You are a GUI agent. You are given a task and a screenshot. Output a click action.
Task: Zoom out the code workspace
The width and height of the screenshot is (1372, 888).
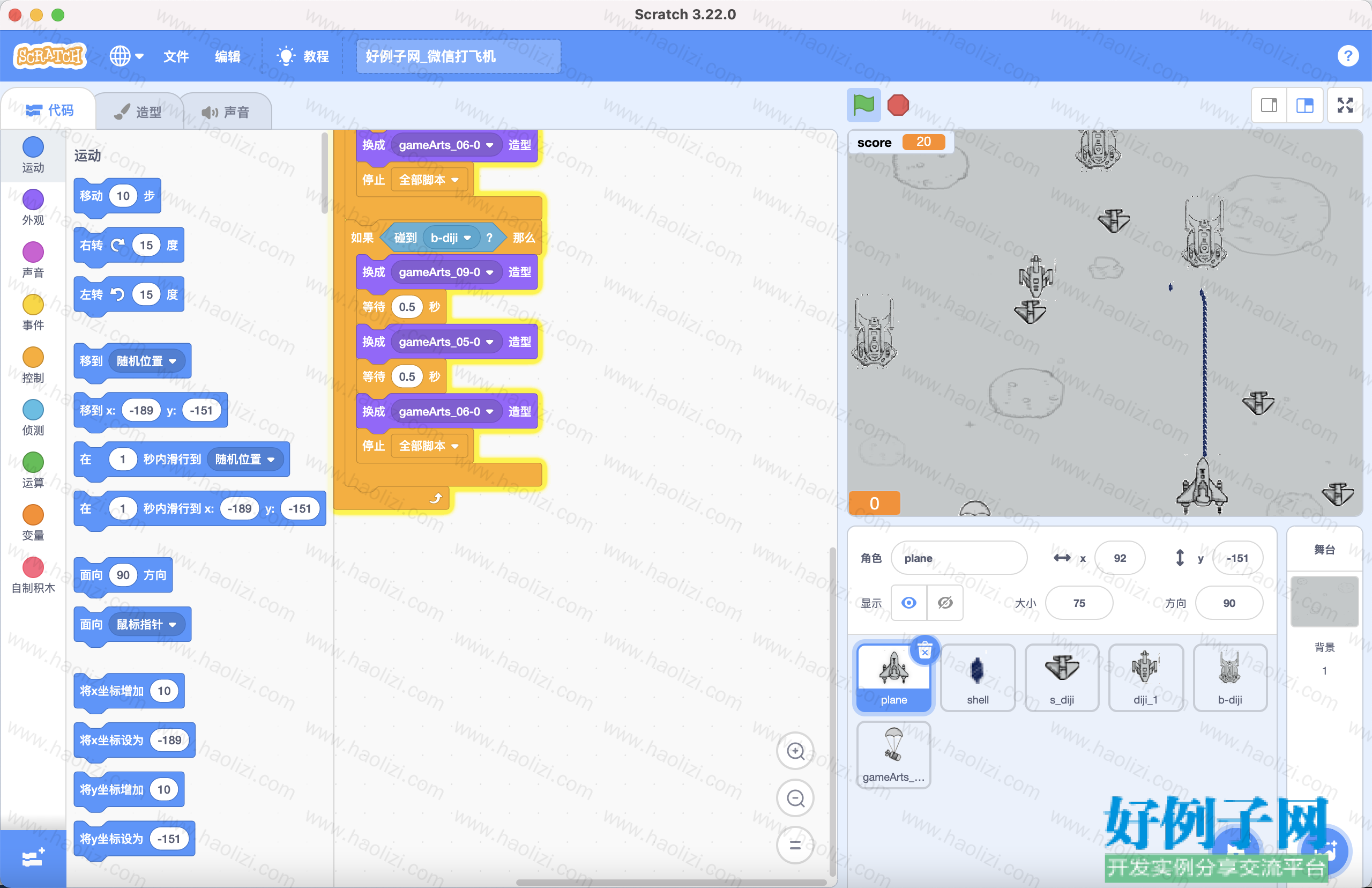pos(795,798)
